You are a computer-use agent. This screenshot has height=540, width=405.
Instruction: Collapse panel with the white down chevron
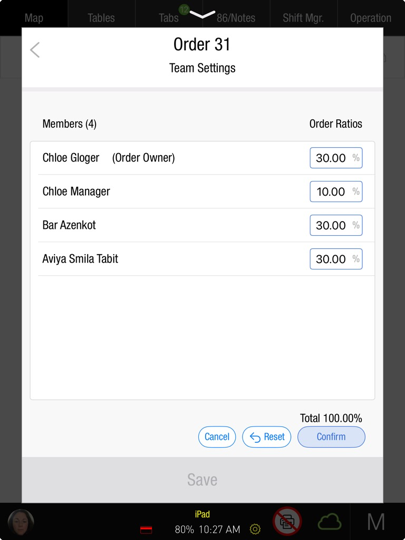[202, 14]
